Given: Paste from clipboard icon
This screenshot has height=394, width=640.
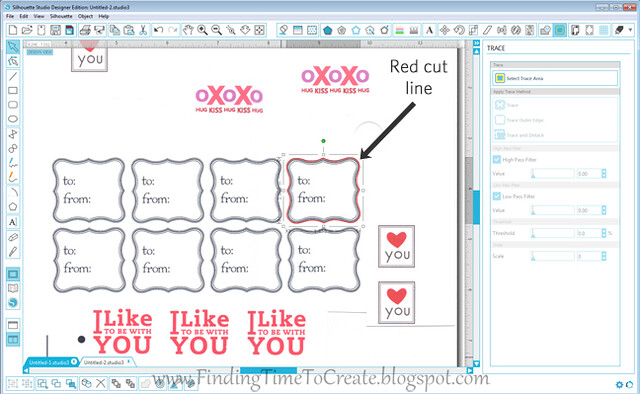Looking at the screenshot, I should (129, 30).
